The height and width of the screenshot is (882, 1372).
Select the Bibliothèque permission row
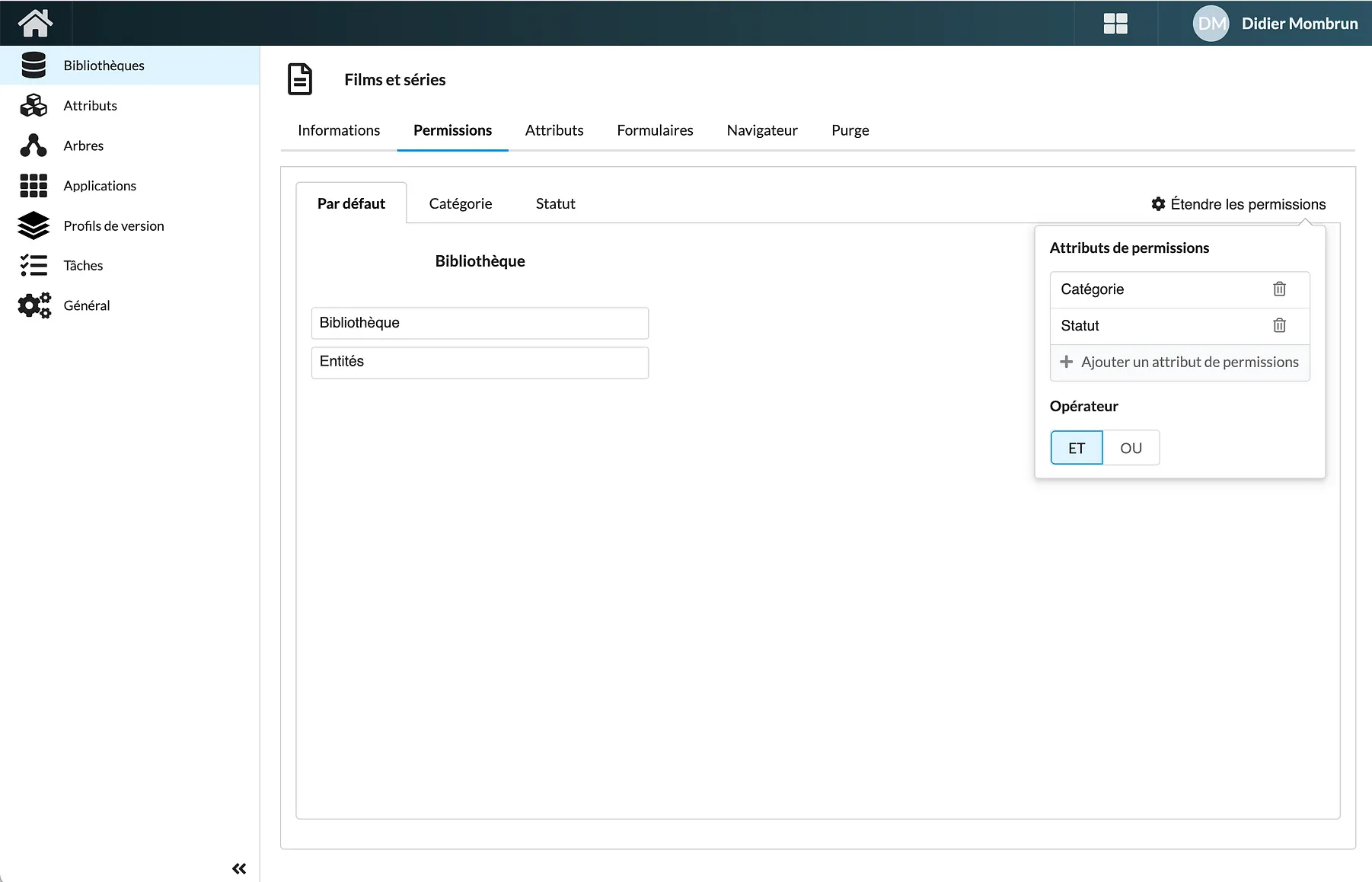coord(480,323)
